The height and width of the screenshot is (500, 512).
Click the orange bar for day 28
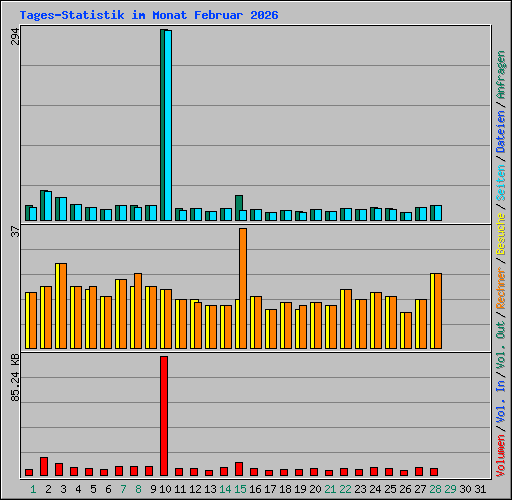click(438, 311)
